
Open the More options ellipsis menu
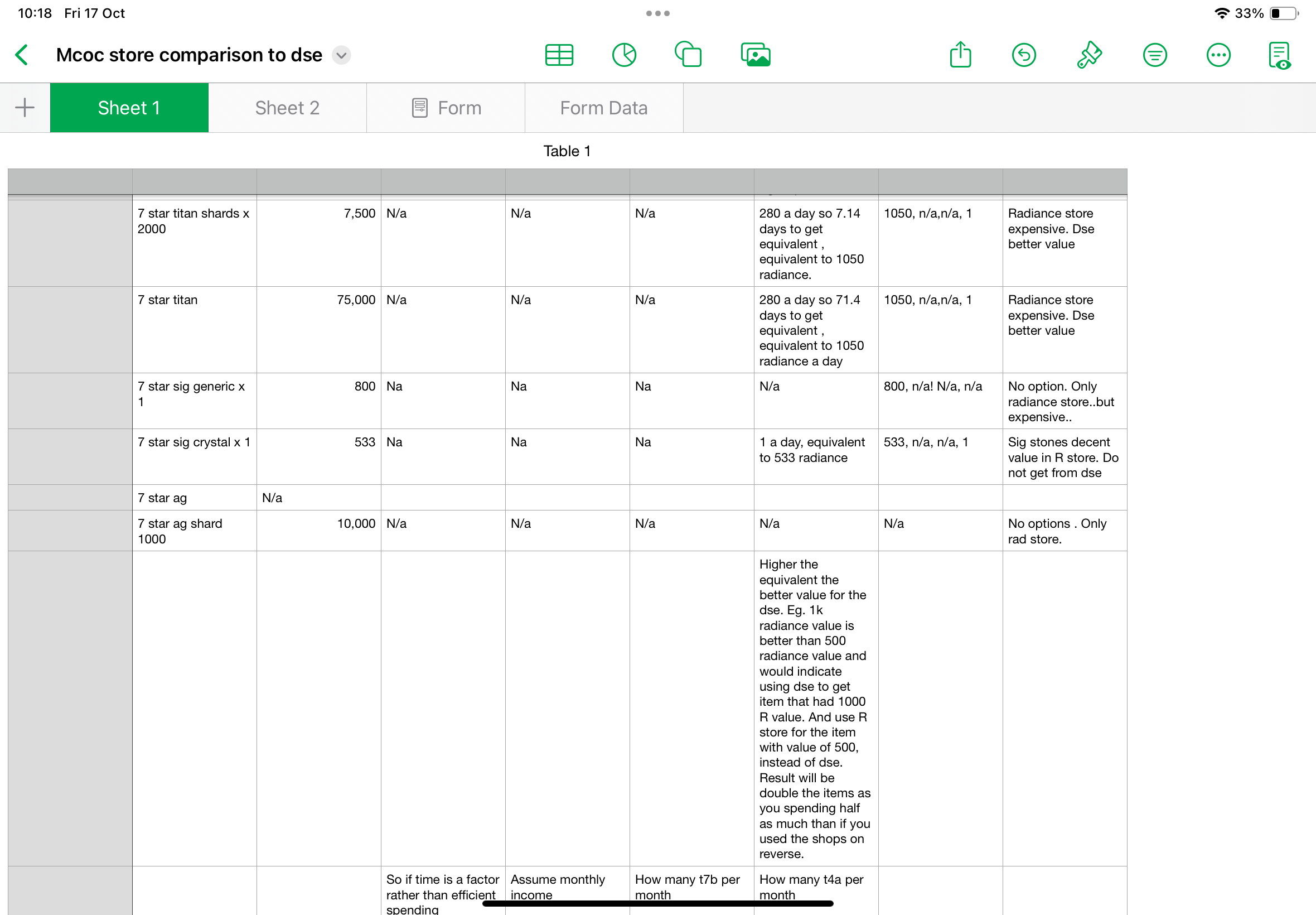(x=1218, y=55)
